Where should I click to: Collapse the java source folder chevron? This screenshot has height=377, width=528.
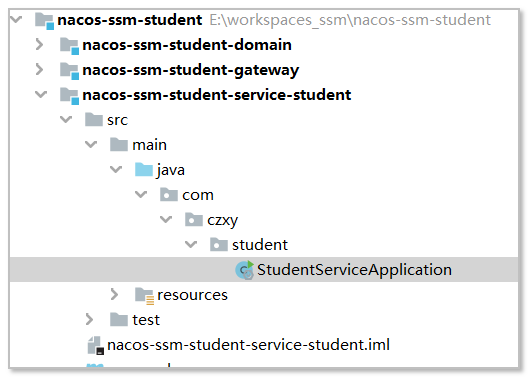coord(116,169)
